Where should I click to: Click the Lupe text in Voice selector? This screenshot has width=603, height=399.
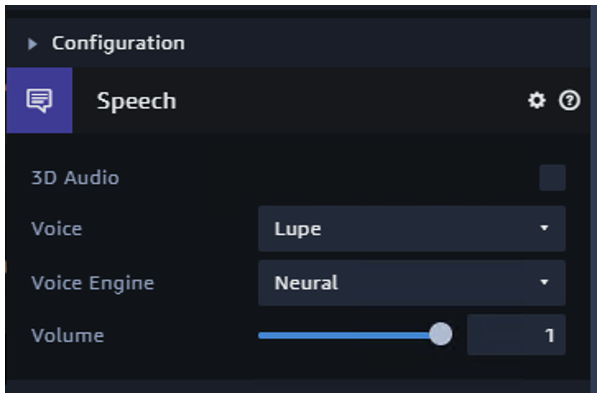tap(298, 229)
